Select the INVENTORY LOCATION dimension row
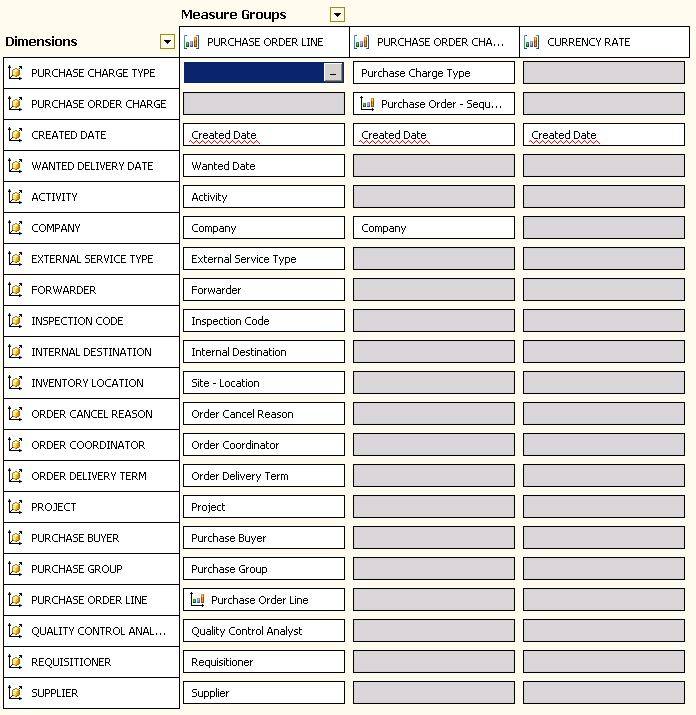The image size is (696, 715). (88, 383)
